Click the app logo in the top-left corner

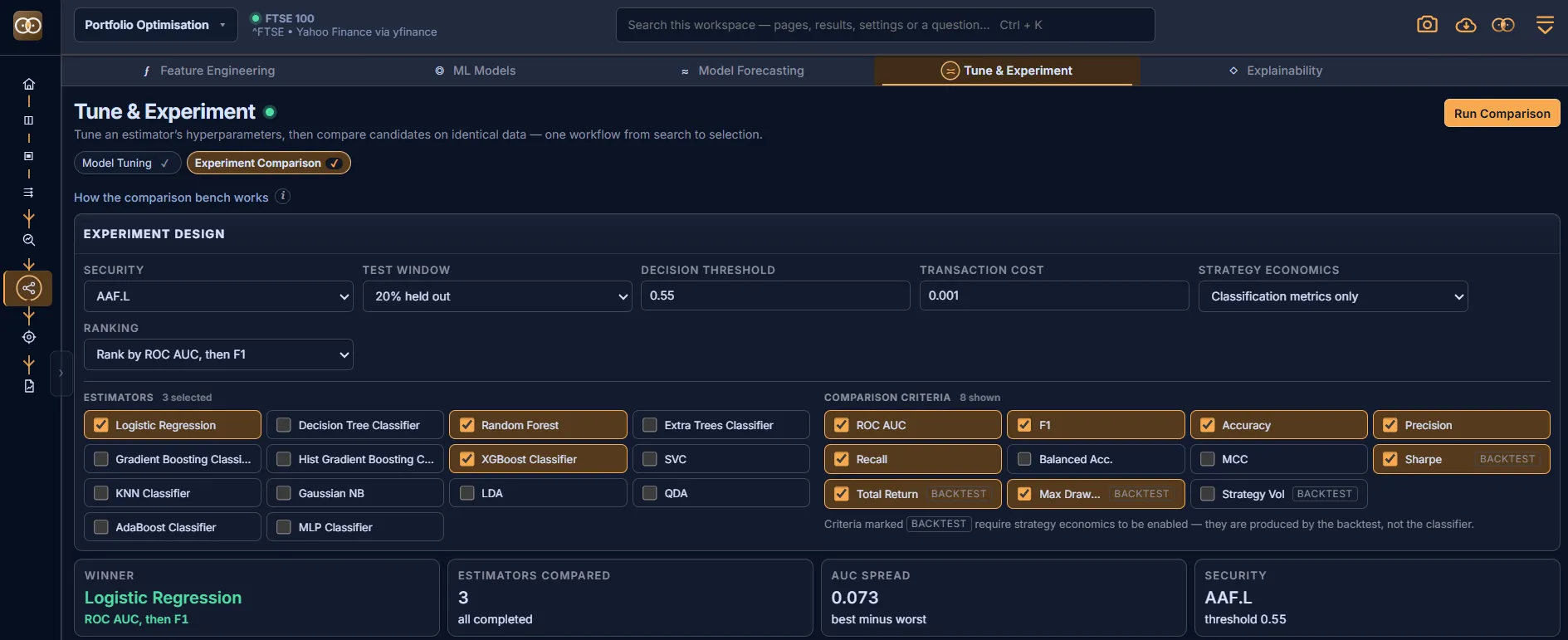pos(28,26)
